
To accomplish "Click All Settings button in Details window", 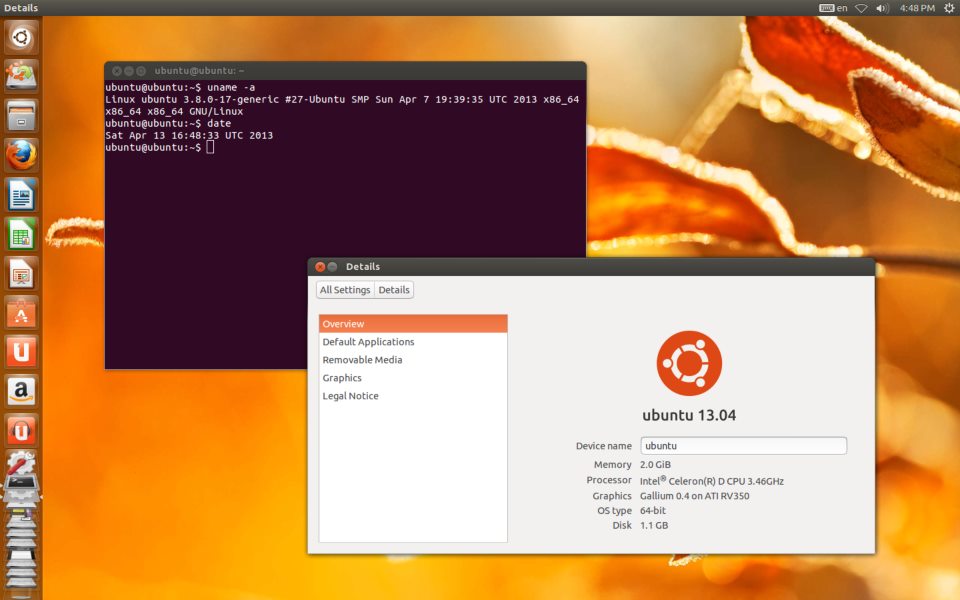I will pyautogui.click(x=345, y=290).
